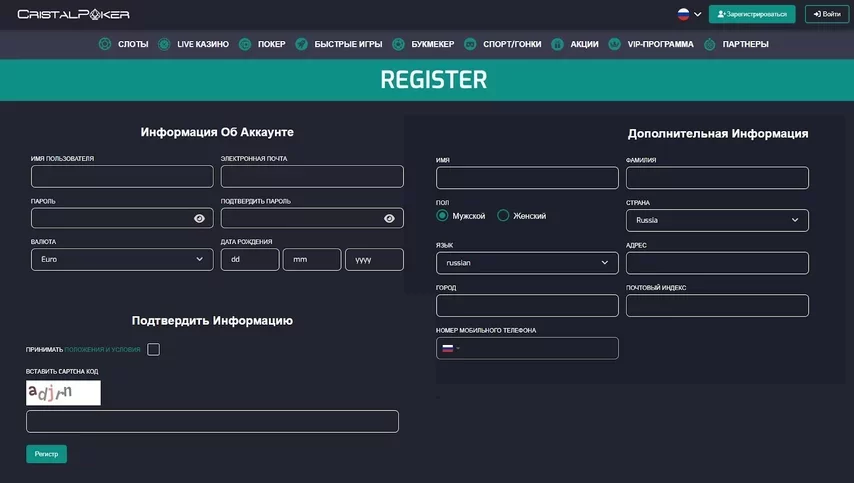Go to the VIP-Программа menu item
Screen dimensions: 854x483
point(655,45)
